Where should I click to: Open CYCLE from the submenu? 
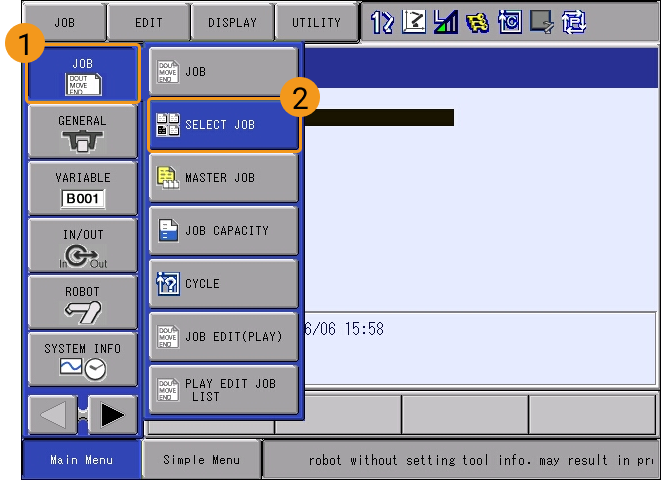point(223,284)
